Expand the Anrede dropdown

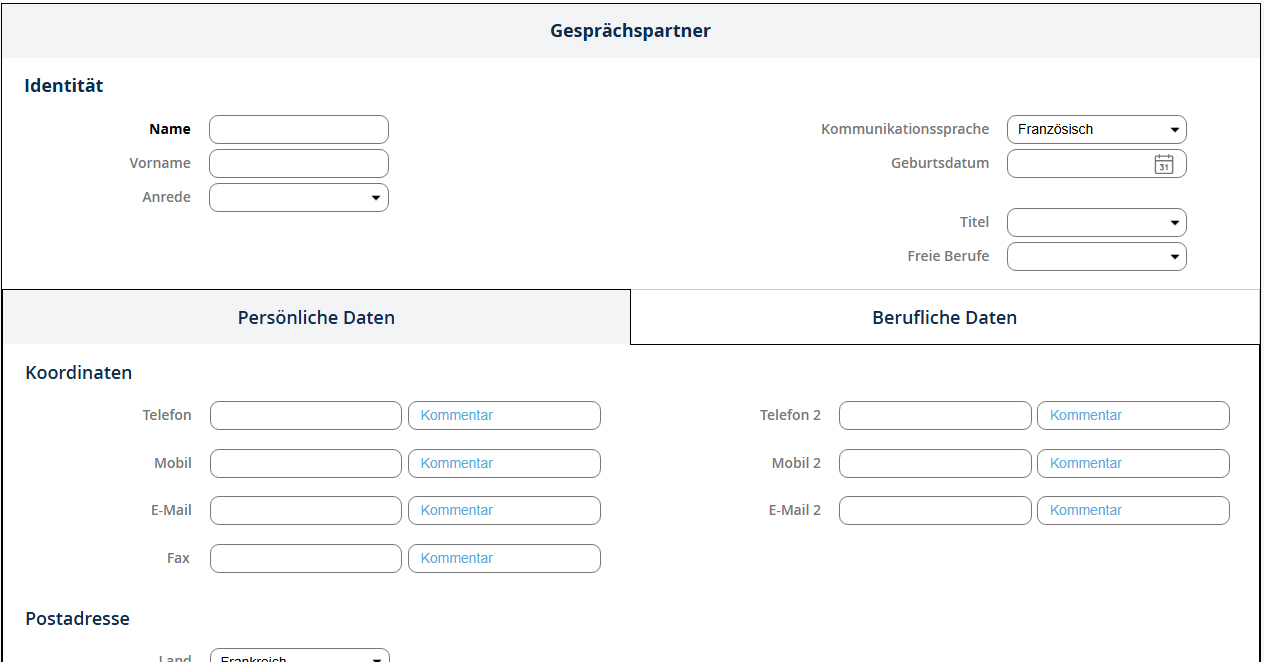(x=298, y=198)
